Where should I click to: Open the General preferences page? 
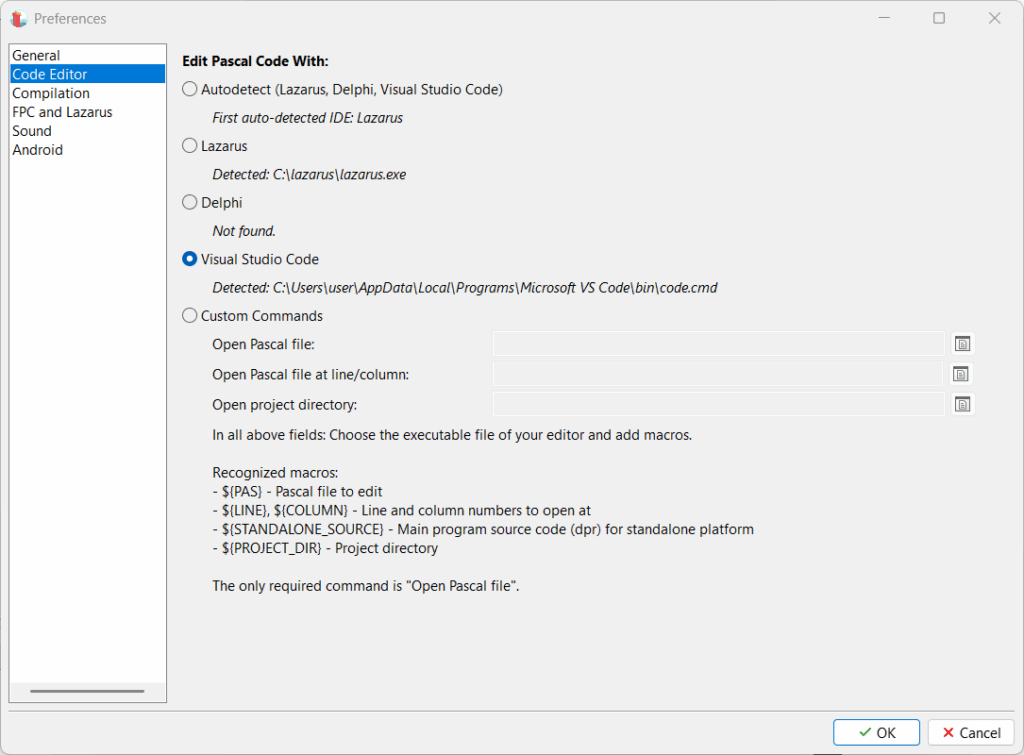pyautogui.click(x=87, y=56)
